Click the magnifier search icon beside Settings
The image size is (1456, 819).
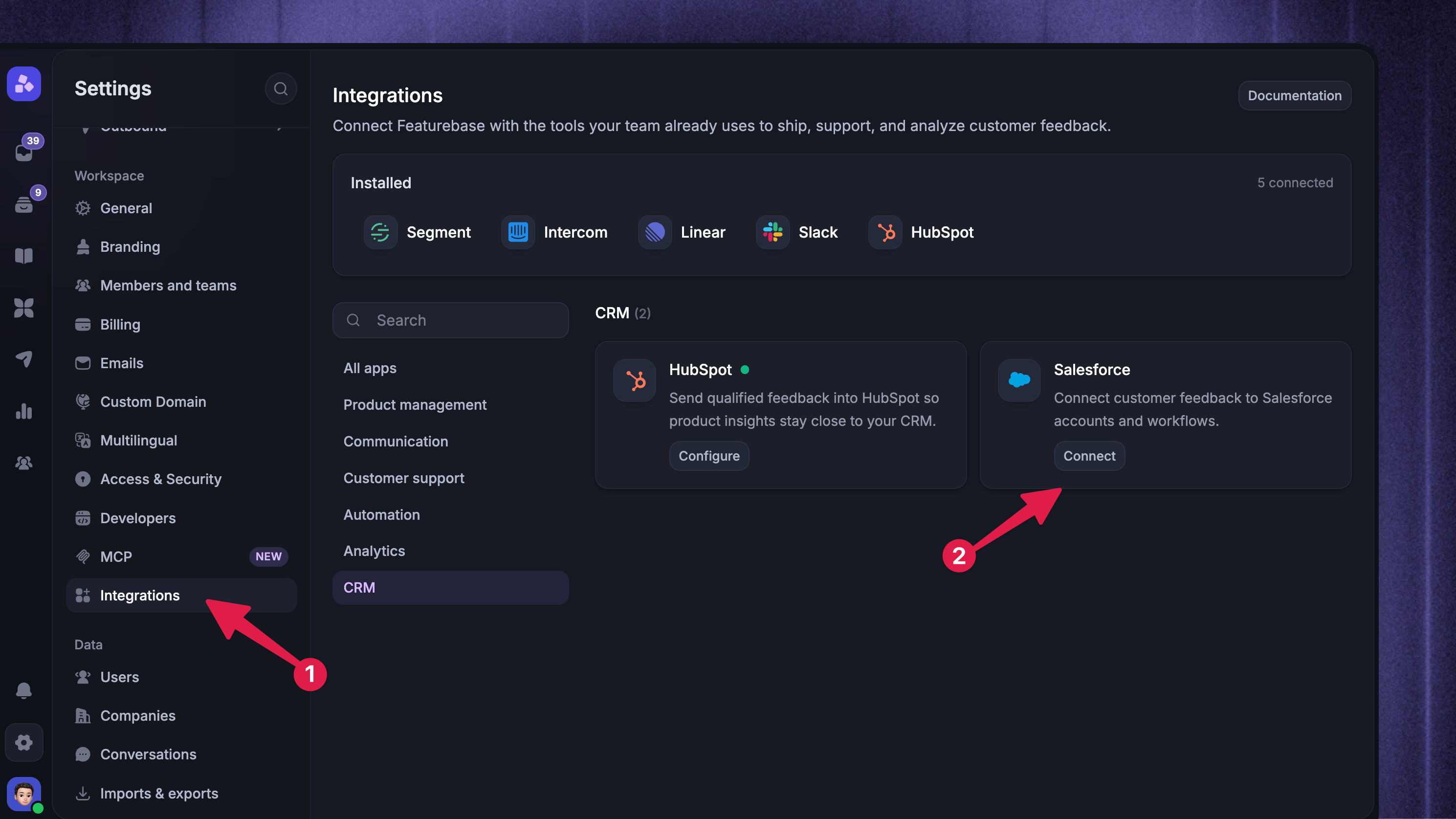[x=281, y=89]
